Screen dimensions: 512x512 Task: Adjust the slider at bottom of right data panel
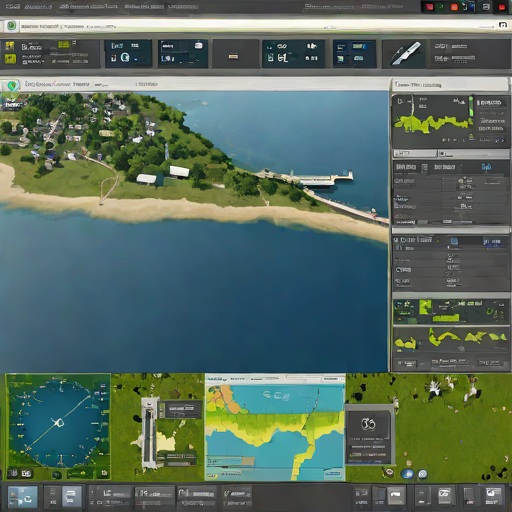pyautogui.click(x=457, y=222)
